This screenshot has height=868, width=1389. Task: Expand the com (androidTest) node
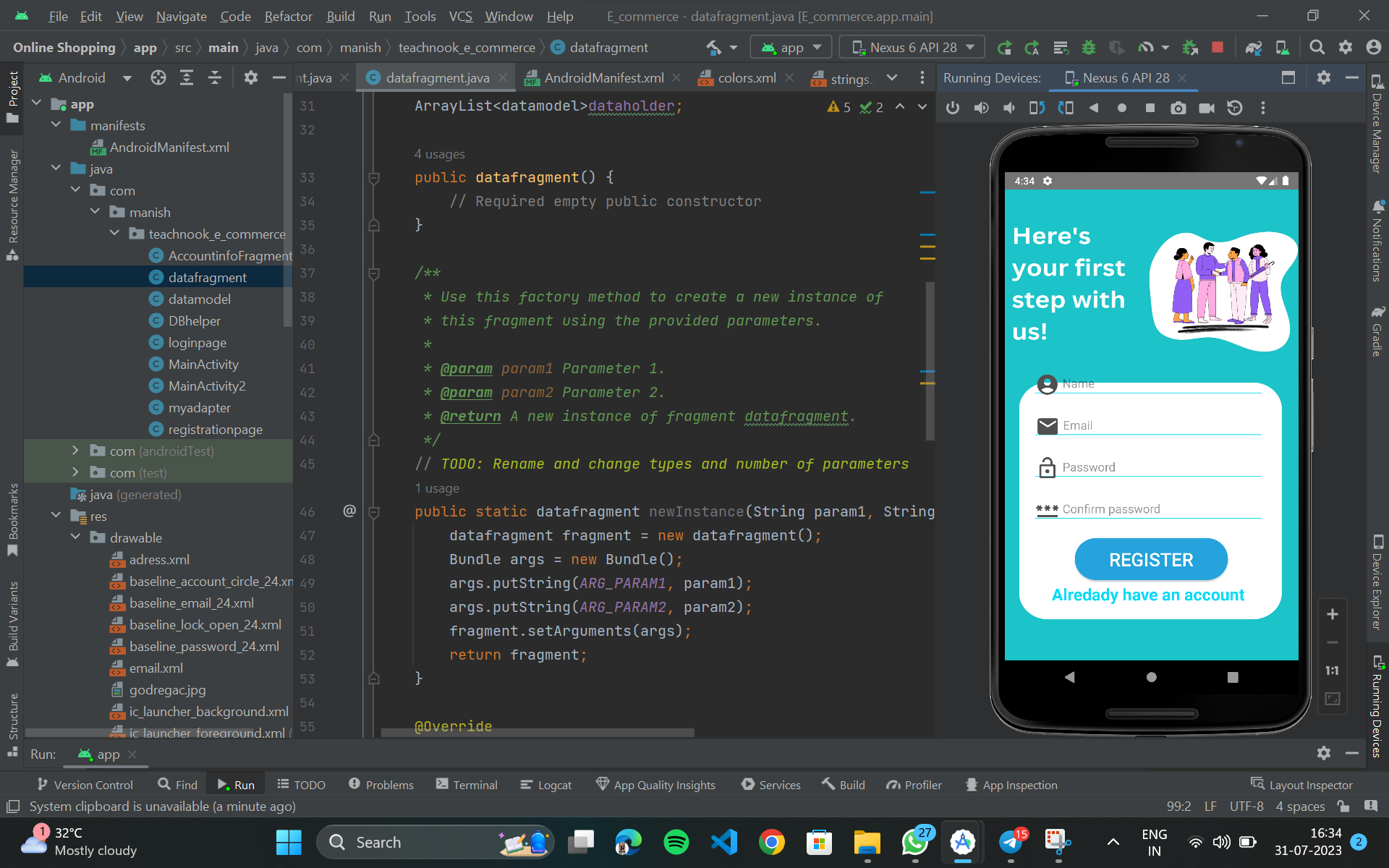(x=75, y=451)
